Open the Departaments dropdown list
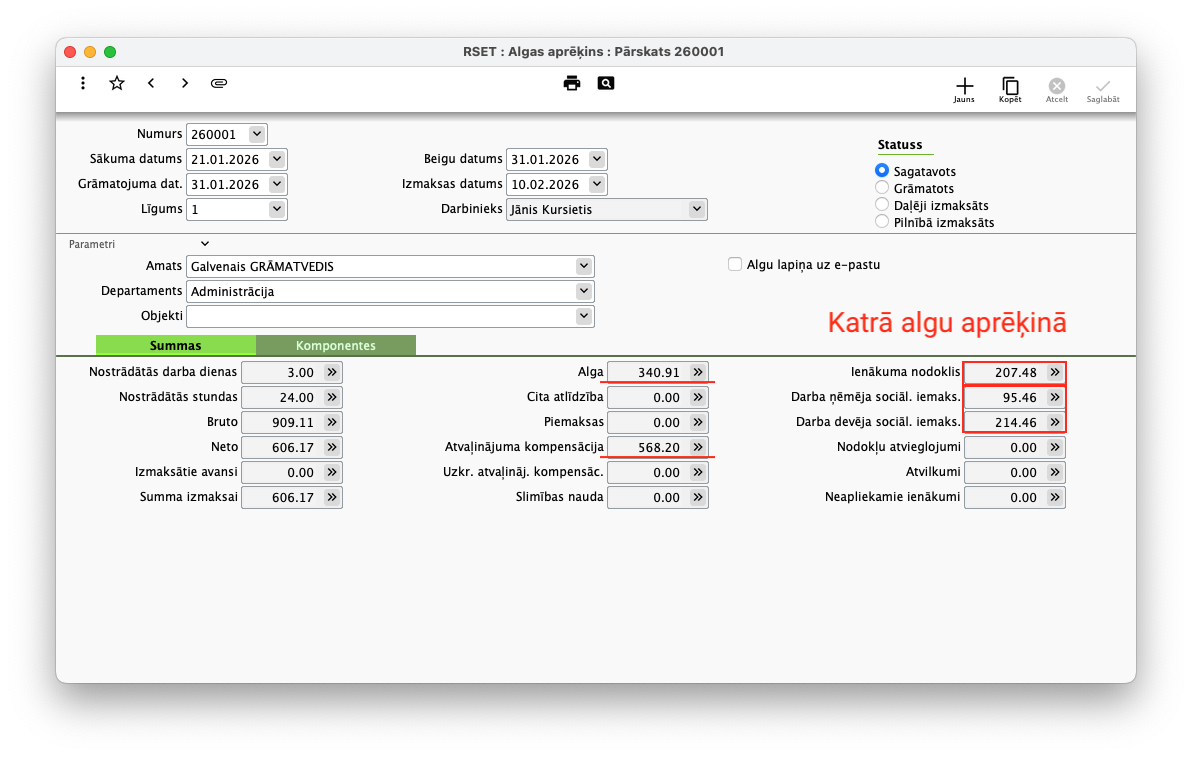This screenshot has height=757, width=1192. click(x=584, y=291)
